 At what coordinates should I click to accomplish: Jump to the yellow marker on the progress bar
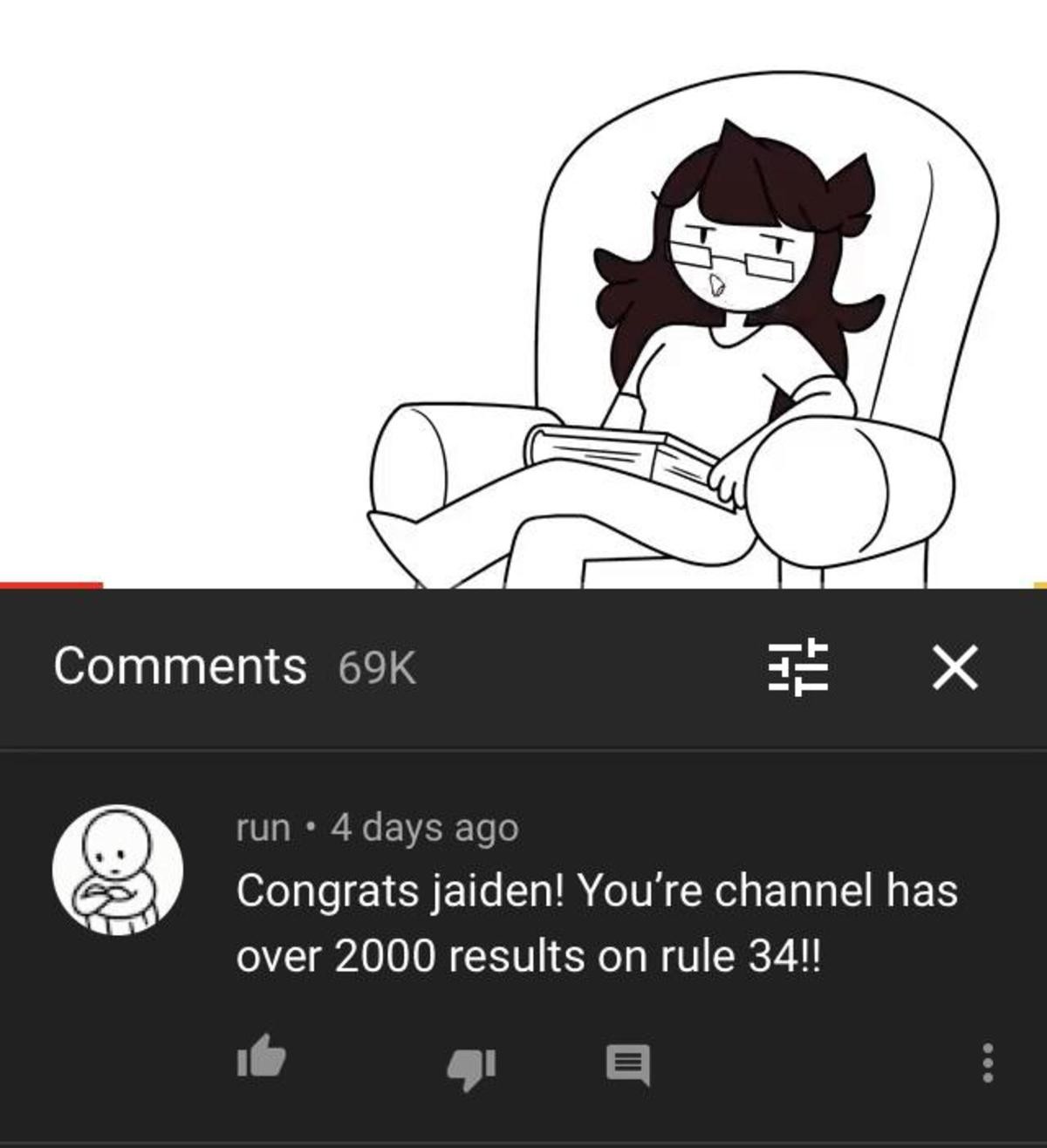coord(1040,584)
